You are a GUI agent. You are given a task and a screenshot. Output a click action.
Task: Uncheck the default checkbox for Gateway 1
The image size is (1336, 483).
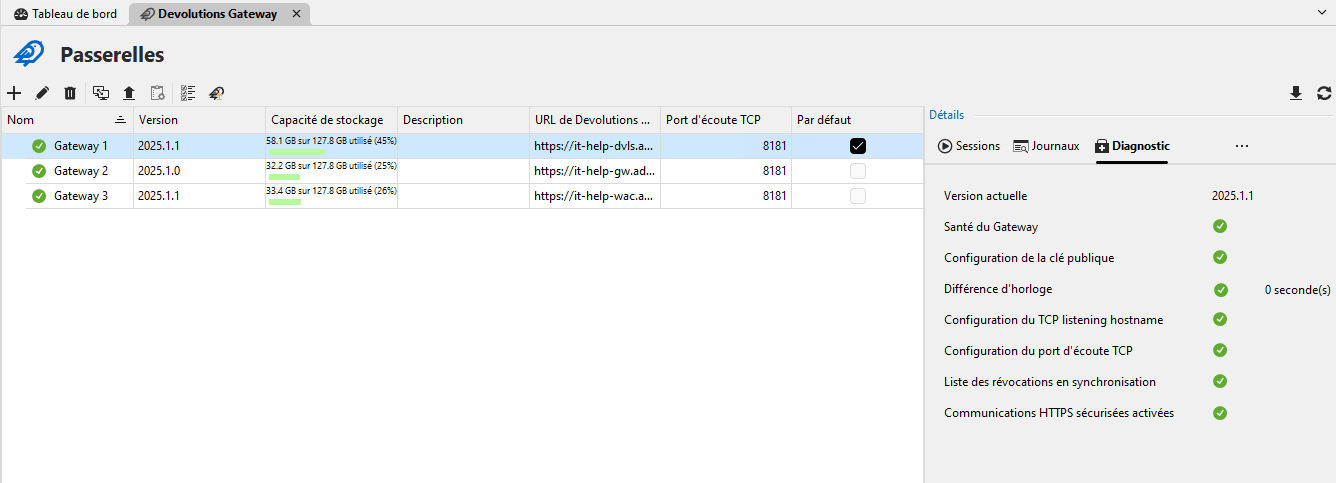[x=857, y=146]
